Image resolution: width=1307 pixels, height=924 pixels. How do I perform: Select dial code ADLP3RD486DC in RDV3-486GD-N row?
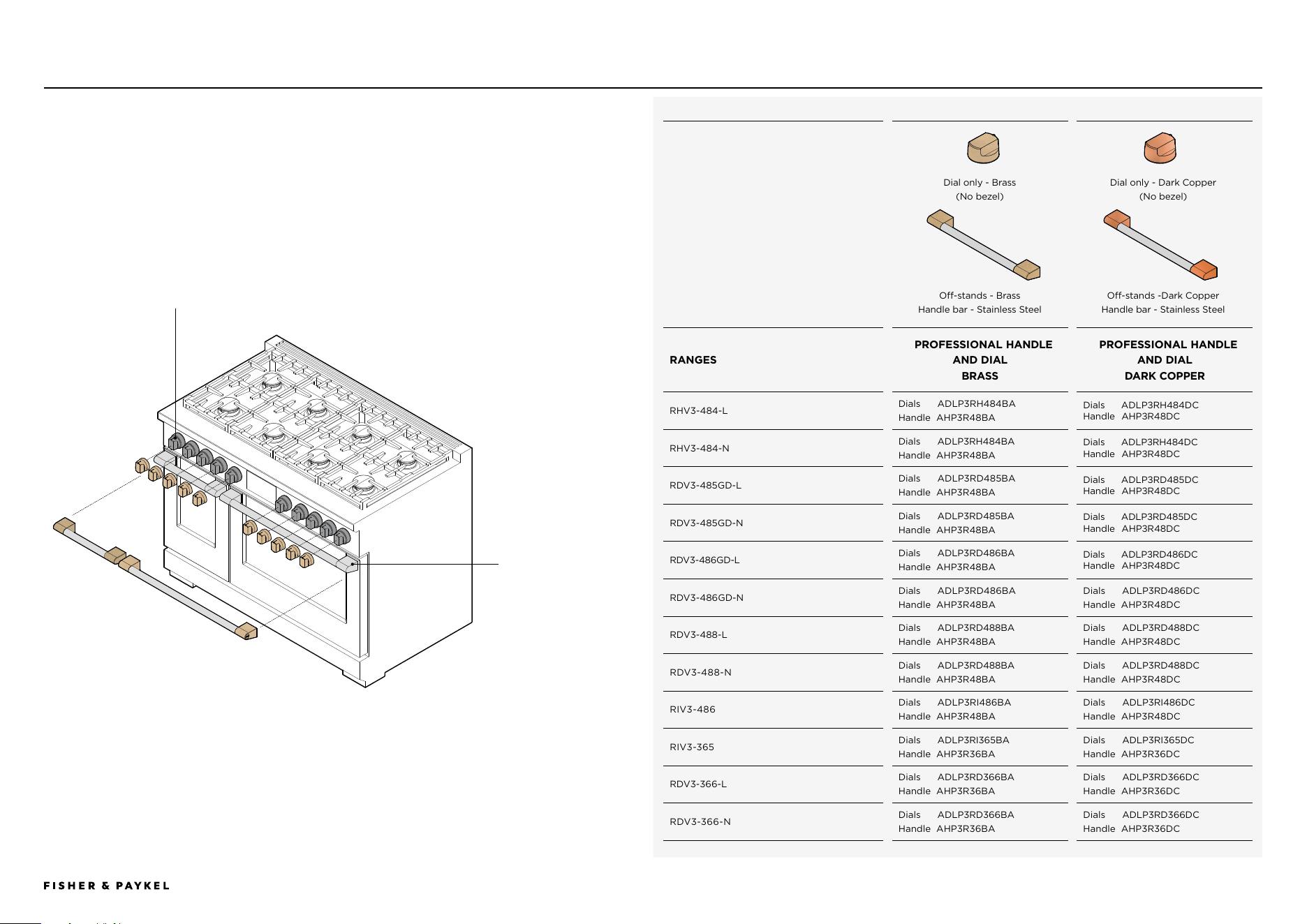[x=1160, y=591]
